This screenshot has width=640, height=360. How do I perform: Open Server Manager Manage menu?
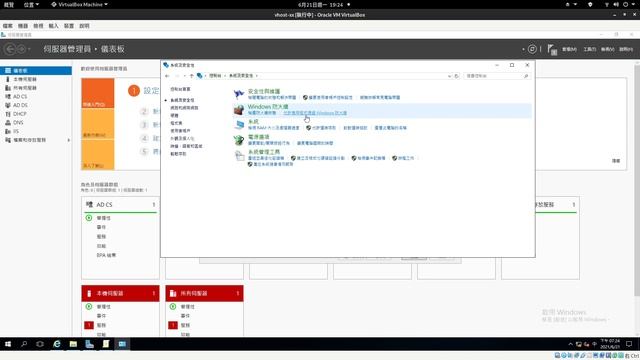tap(569, 49)
